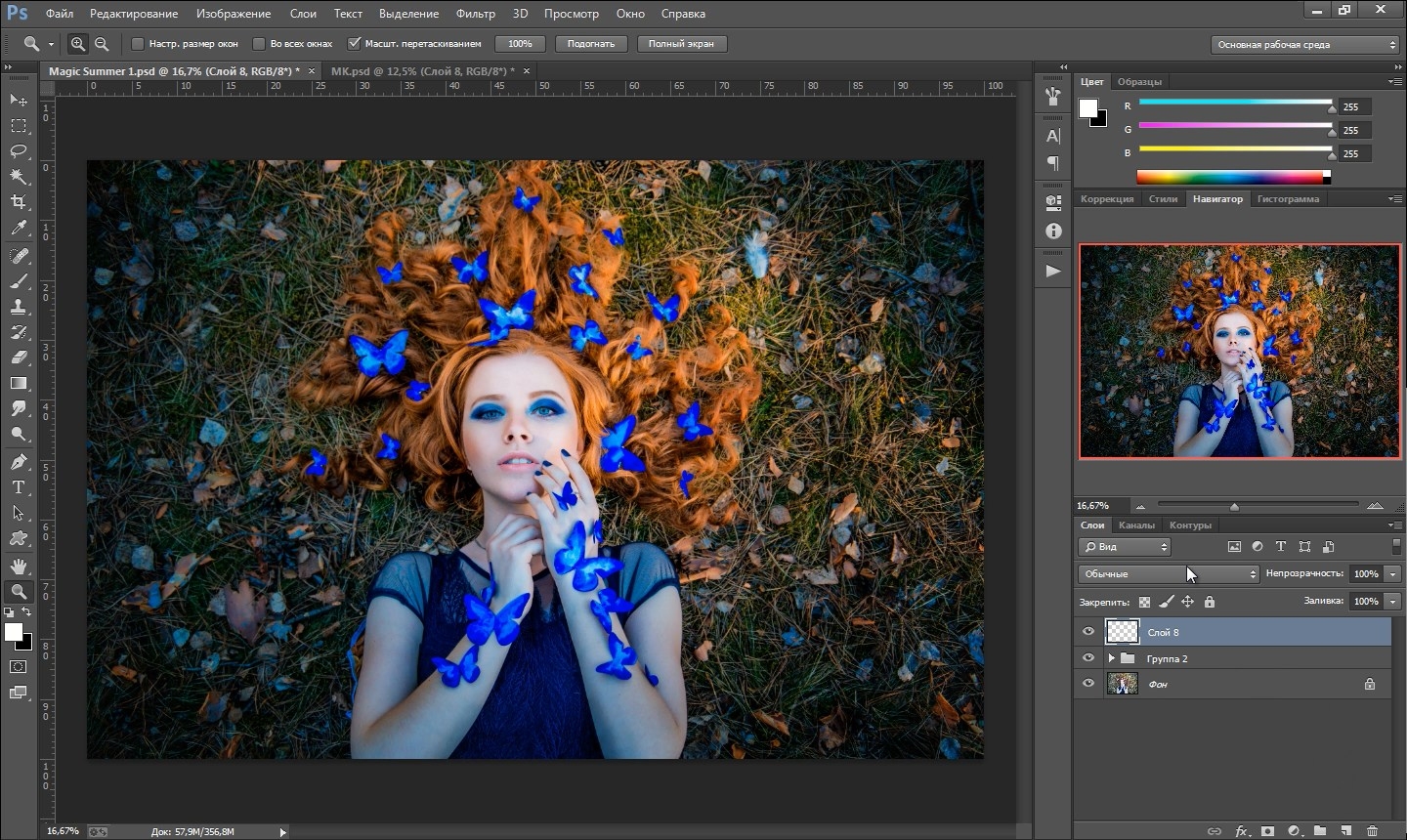Enable 'Во всех окнах' checkbox
Screen dimensions: 1407x840
259,44
